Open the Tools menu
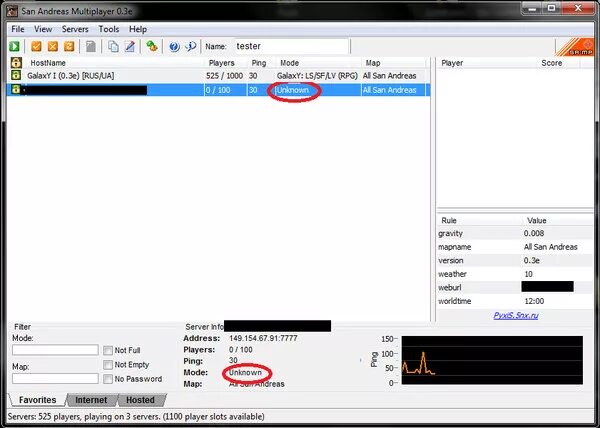The height and width of the screenshot is (428, 600). (109, 29)
